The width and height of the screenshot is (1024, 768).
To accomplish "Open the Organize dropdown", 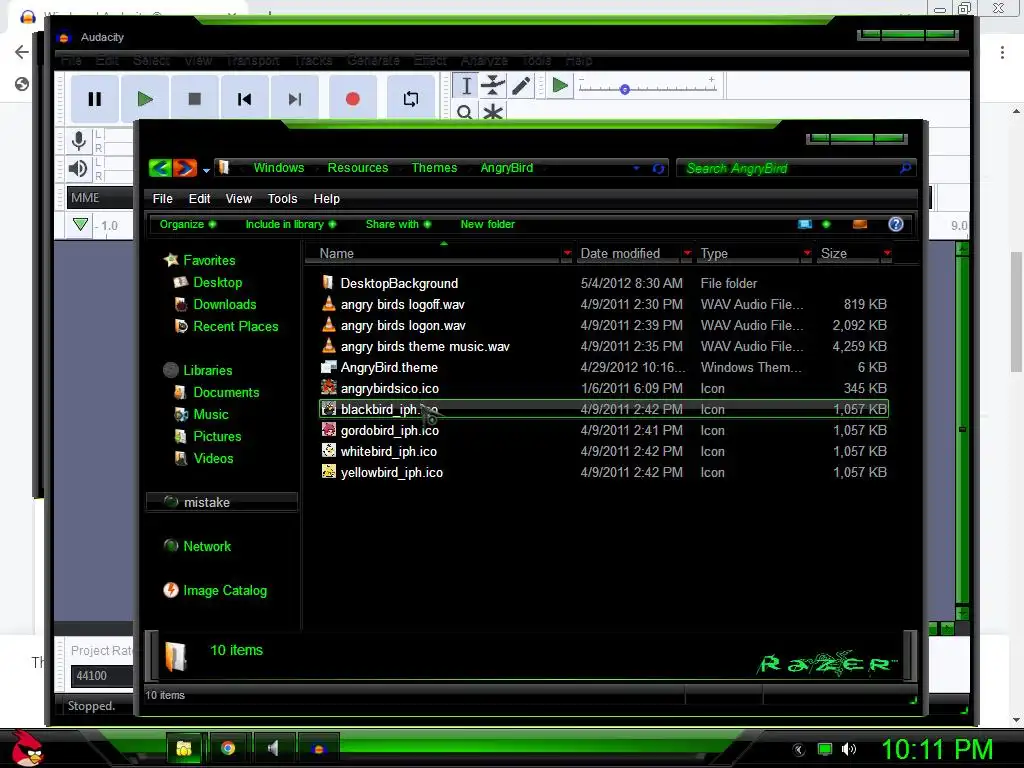I will pos(187,224).
